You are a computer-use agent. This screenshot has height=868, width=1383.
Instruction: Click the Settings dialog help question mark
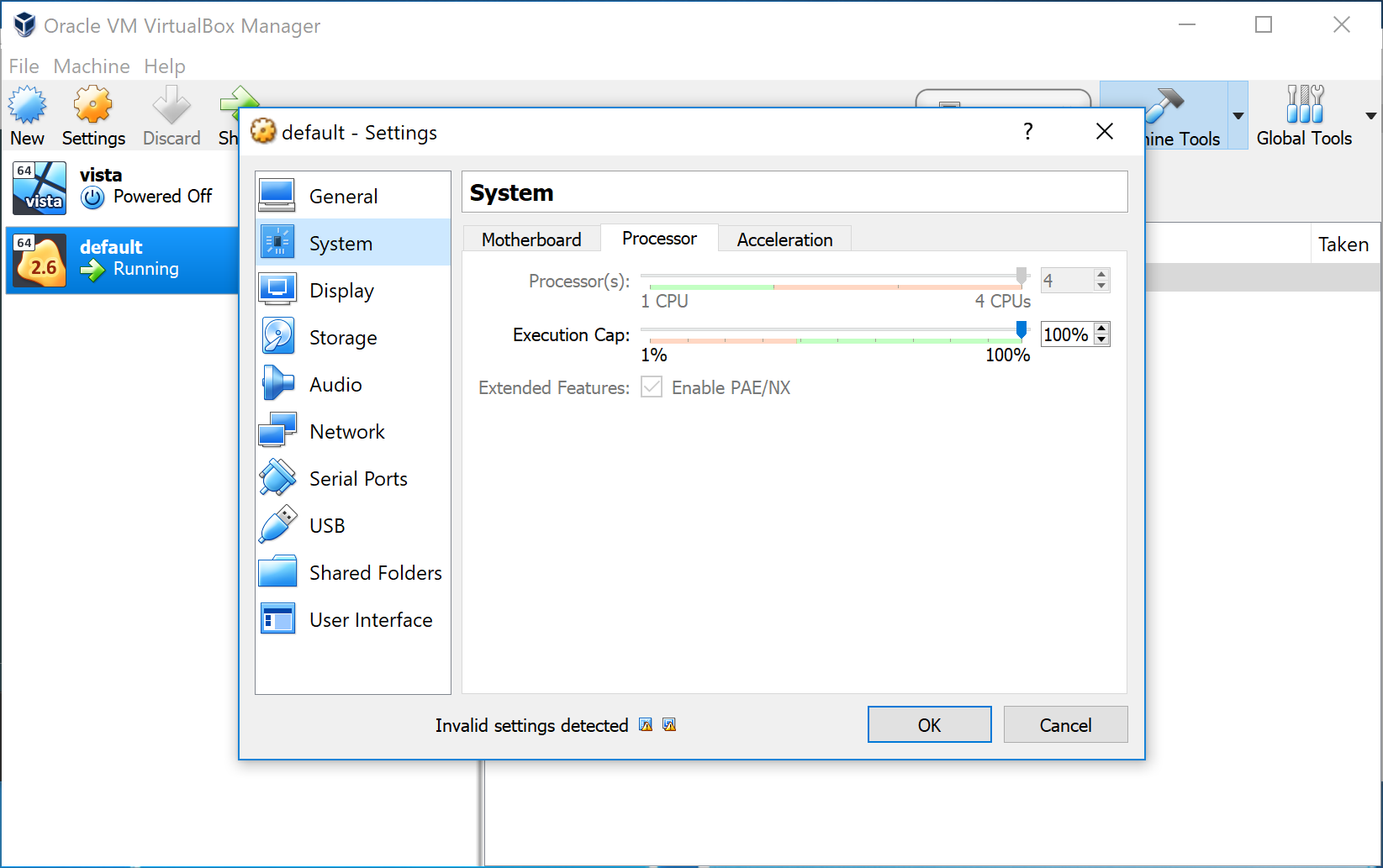coord(1027,132)
